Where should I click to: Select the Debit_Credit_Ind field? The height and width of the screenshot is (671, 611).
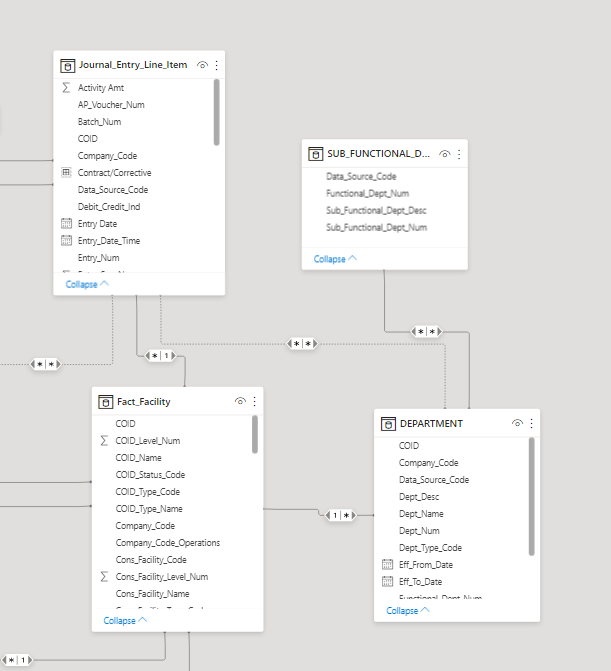click(x=109, y=207)
